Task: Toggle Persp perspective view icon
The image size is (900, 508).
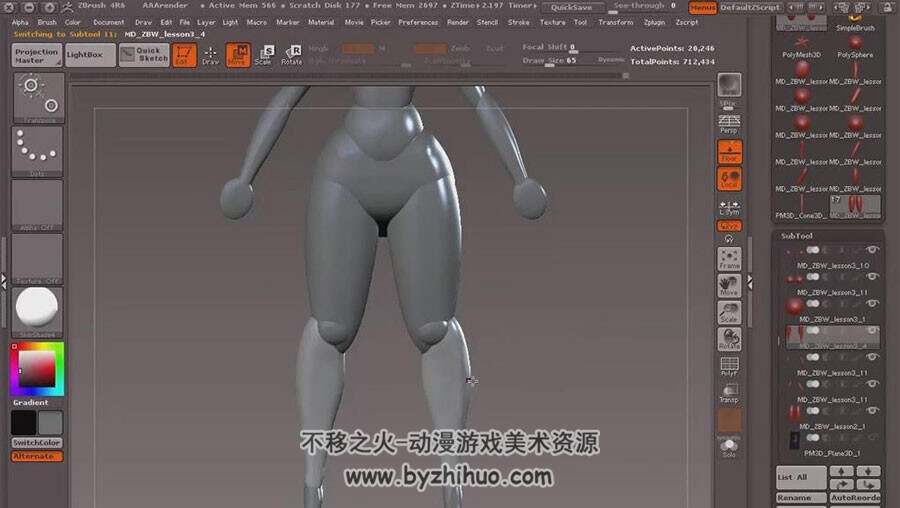Action: pos(729,124)
